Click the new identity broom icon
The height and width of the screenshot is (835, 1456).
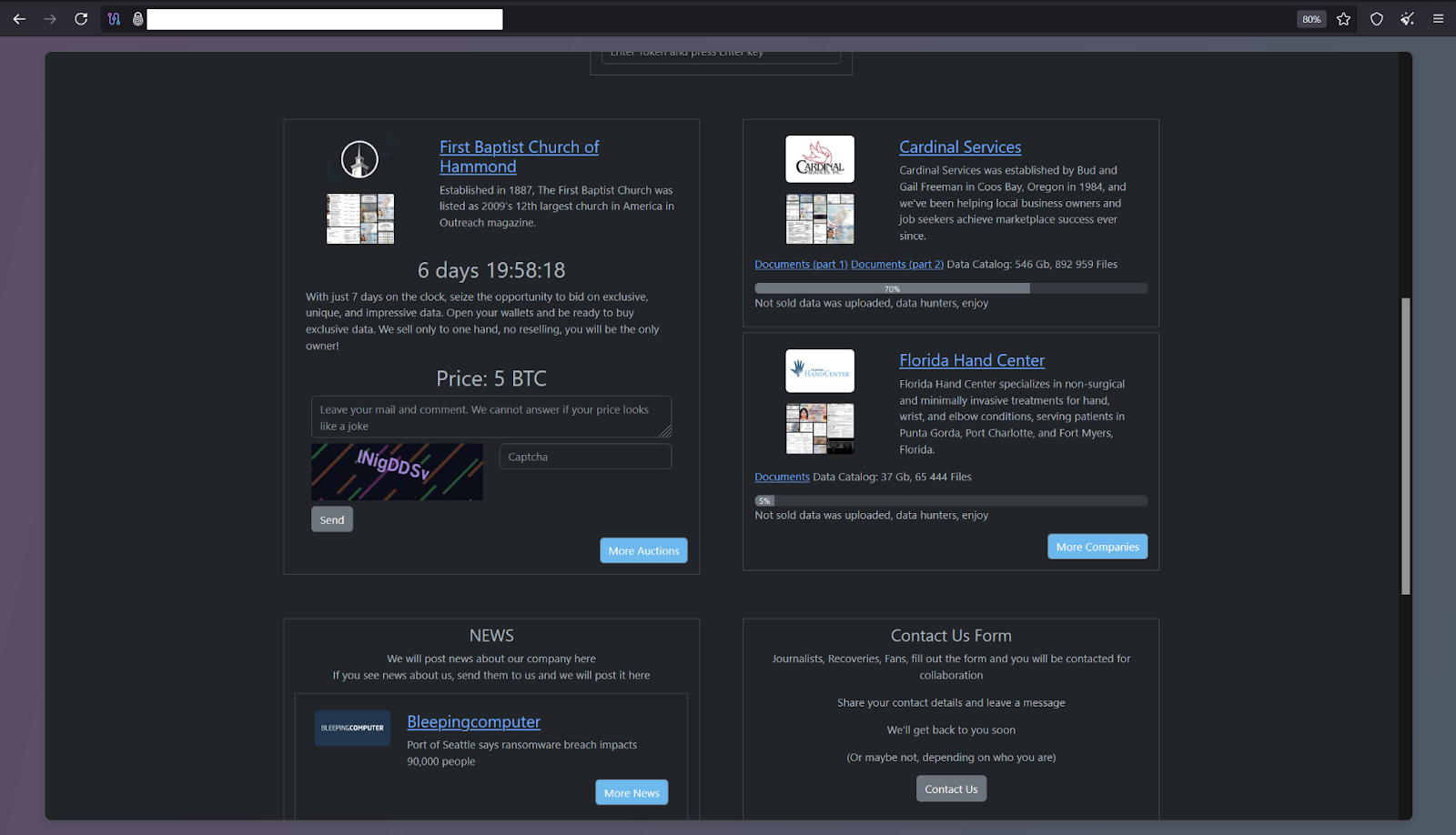1408,19
